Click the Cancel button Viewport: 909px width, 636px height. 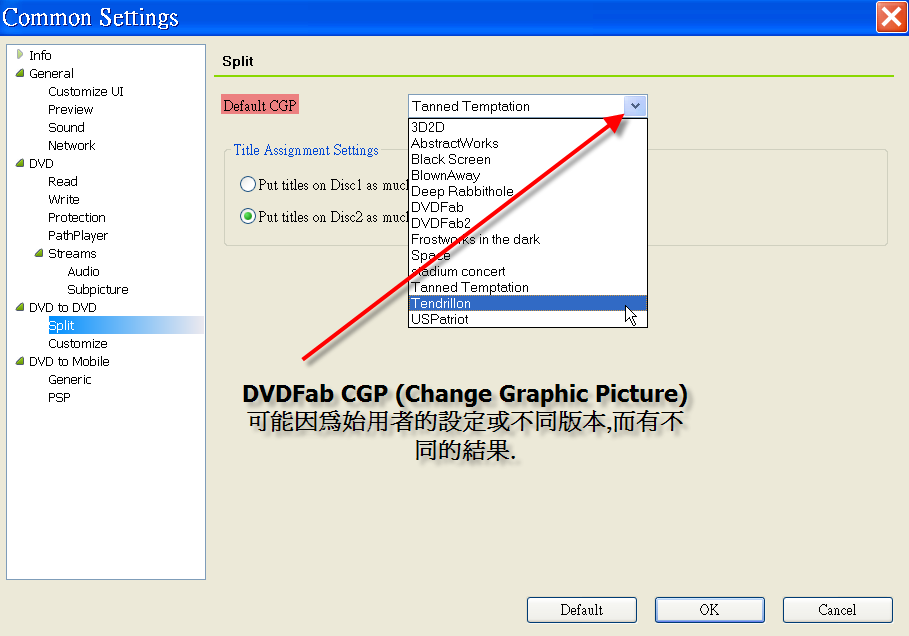837,610
